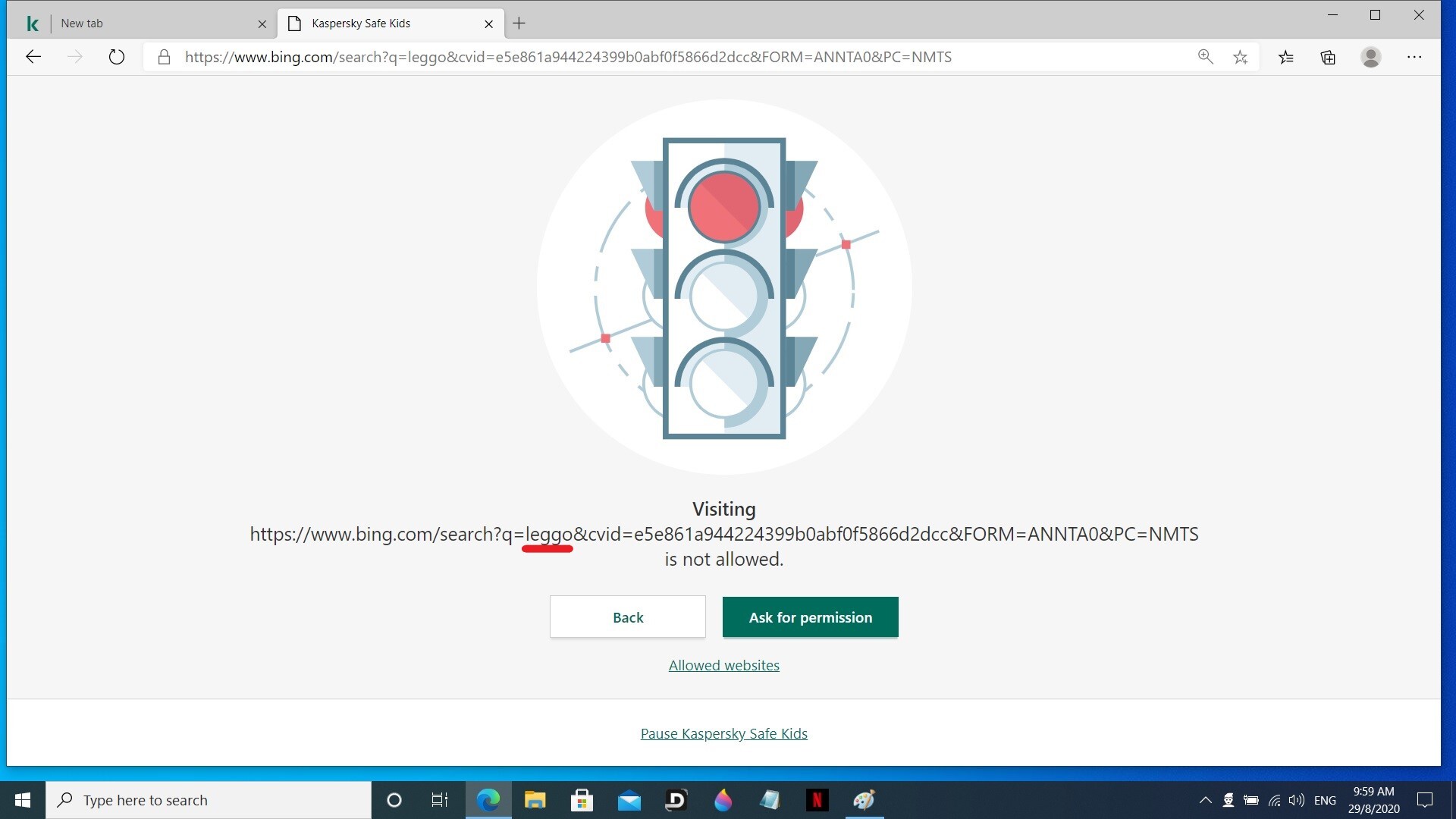
Task: Click the zoom magnifier icon in the address bar
Action: pyautogui.click(x=1205, y=57)
